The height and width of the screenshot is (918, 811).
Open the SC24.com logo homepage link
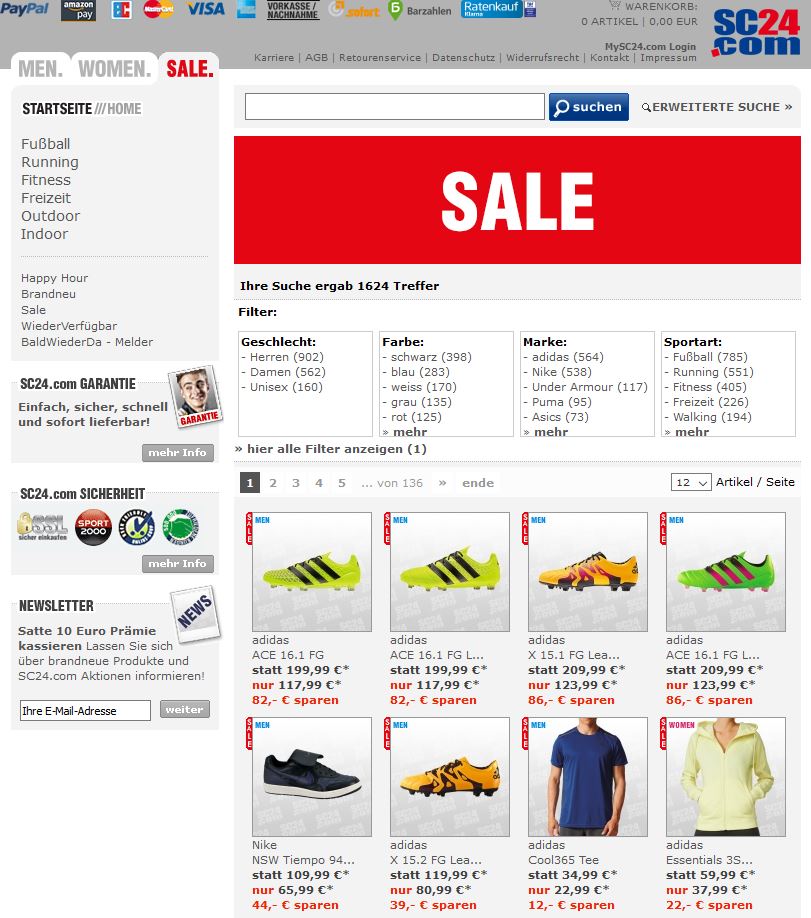[756, 33]
